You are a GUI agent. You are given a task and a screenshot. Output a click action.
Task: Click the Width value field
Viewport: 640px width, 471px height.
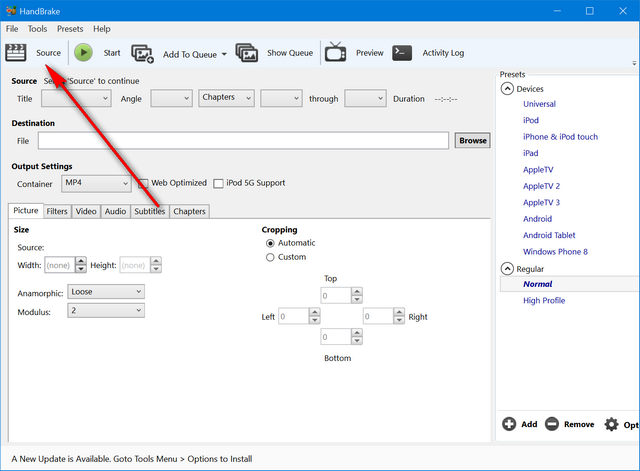[60, 265]
